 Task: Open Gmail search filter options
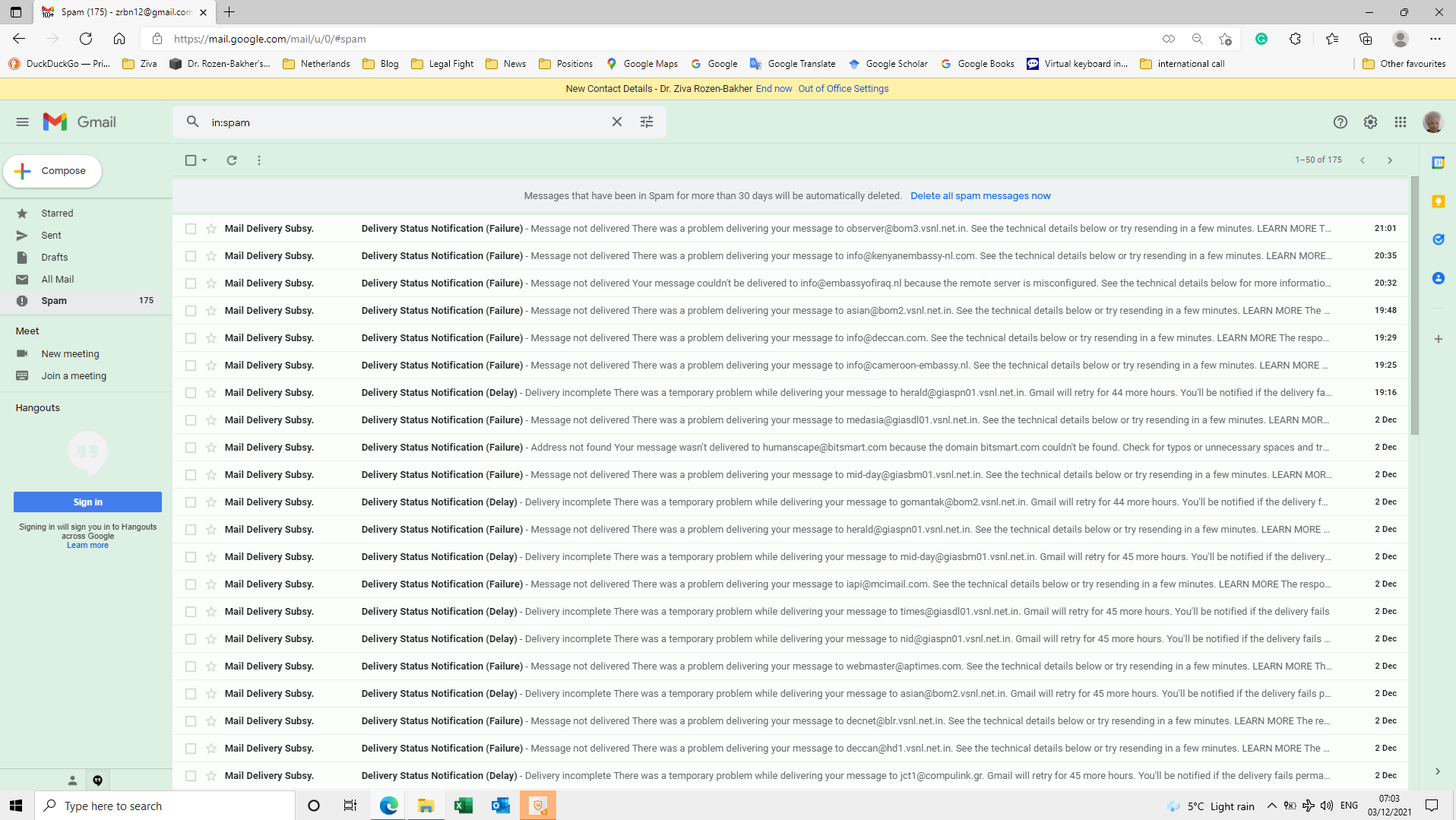pyautogui.click(x=646, y=122)
